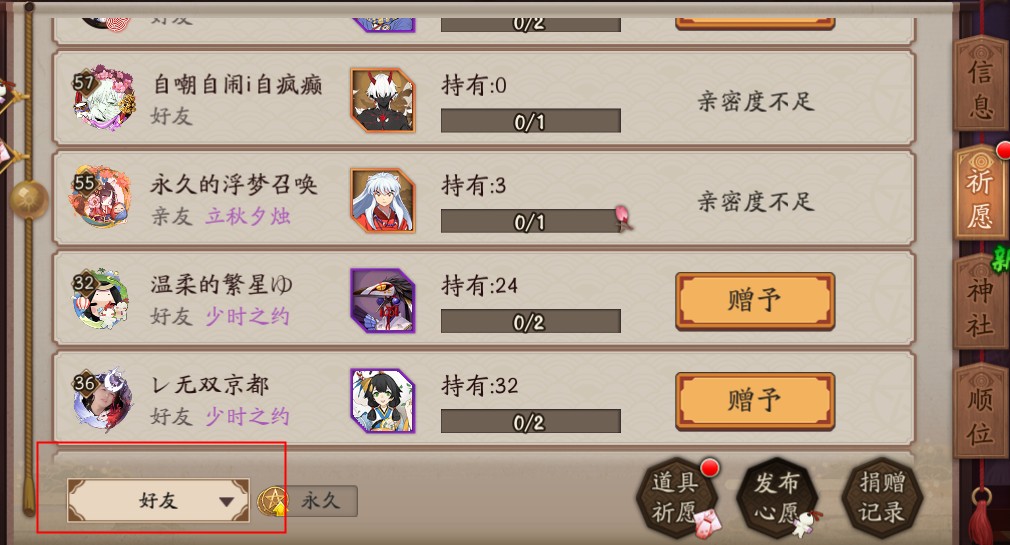Select the white-haired dog-eared shikigami portrait
Image resolution: width=1010 pixels, height=545 pixels.
pyautogui.click(x=383, y=200)
